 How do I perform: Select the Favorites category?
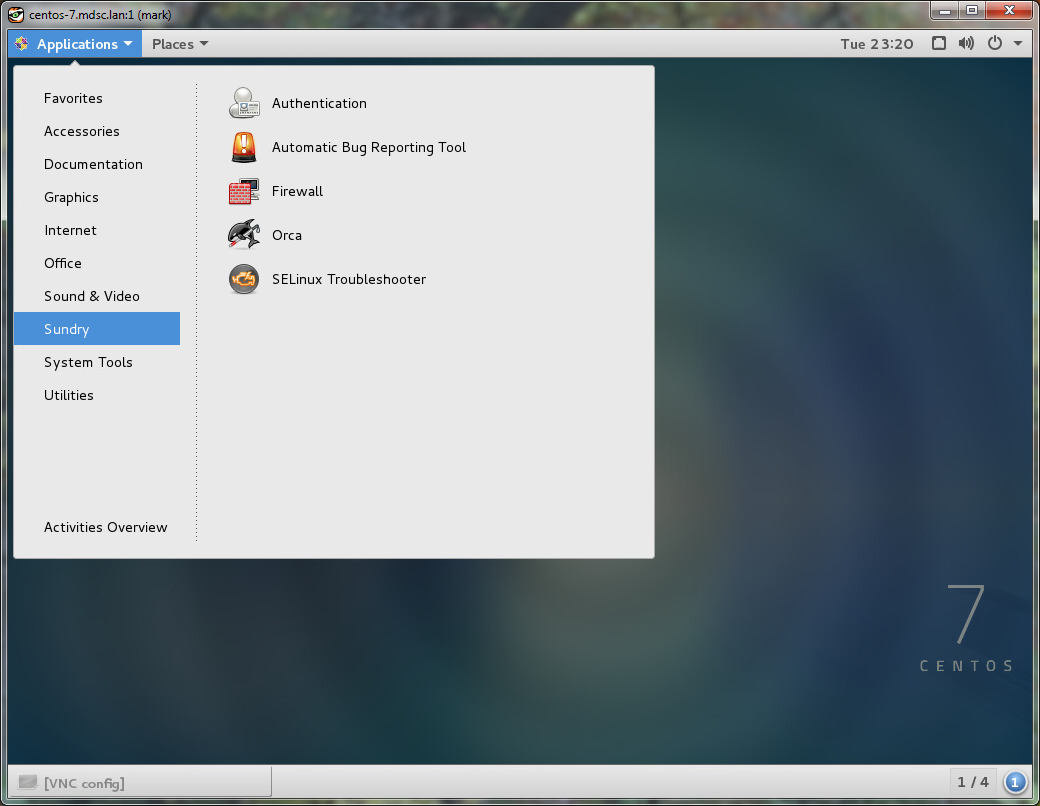point(73,98)
